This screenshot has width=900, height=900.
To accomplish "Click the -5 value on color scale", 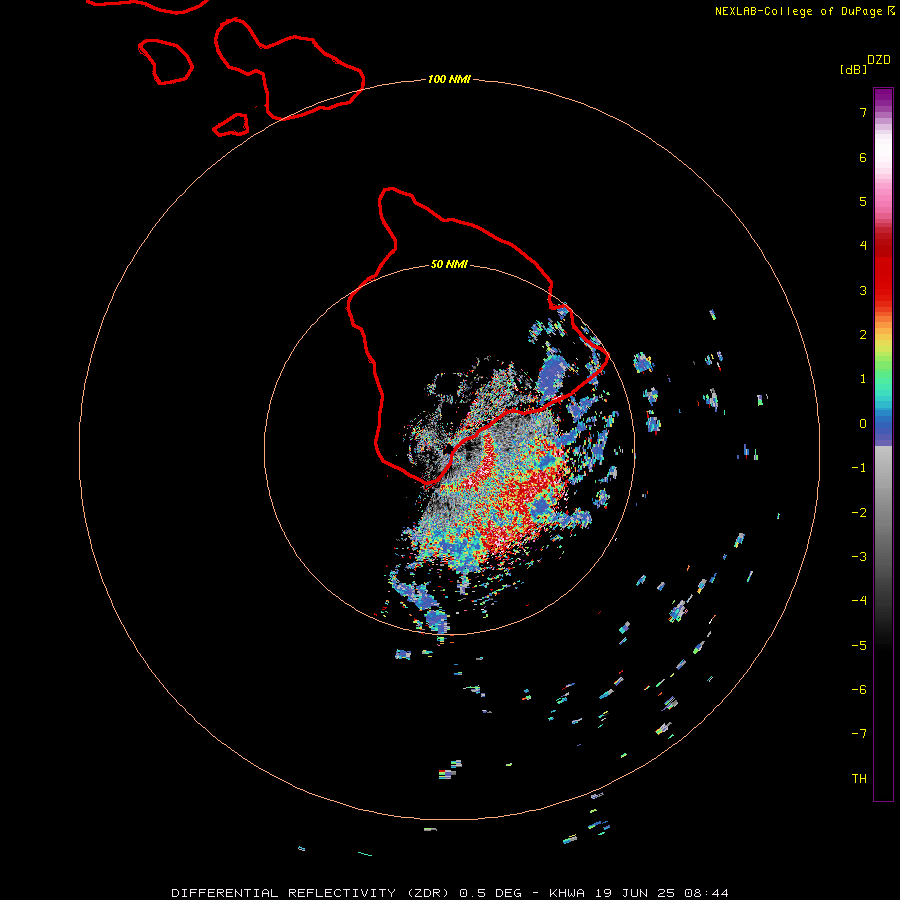I will [859, 646].
